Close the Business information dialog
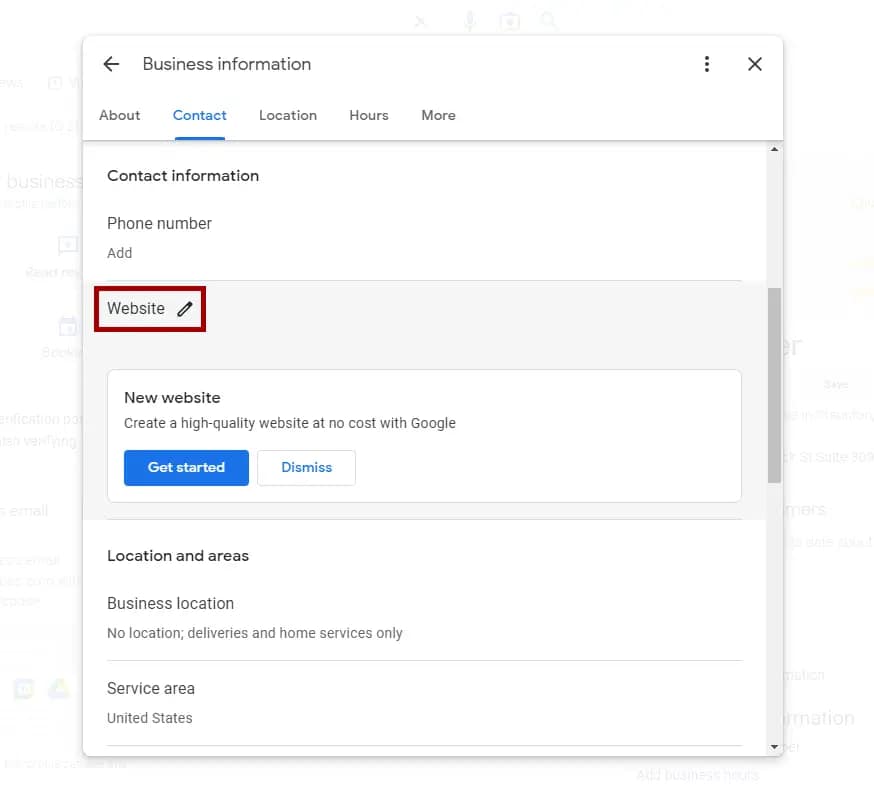 point(755,63)
